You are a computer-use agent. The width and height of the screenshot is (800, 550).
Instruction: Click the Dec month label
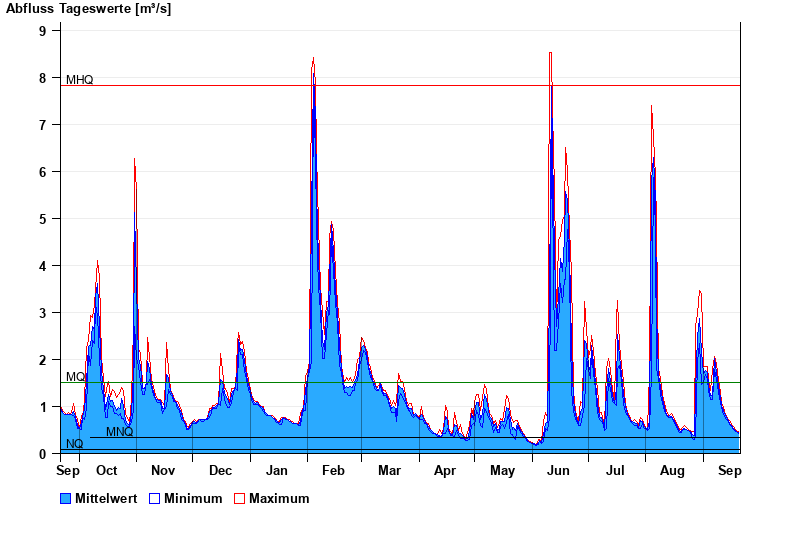(x=220, y=470)
